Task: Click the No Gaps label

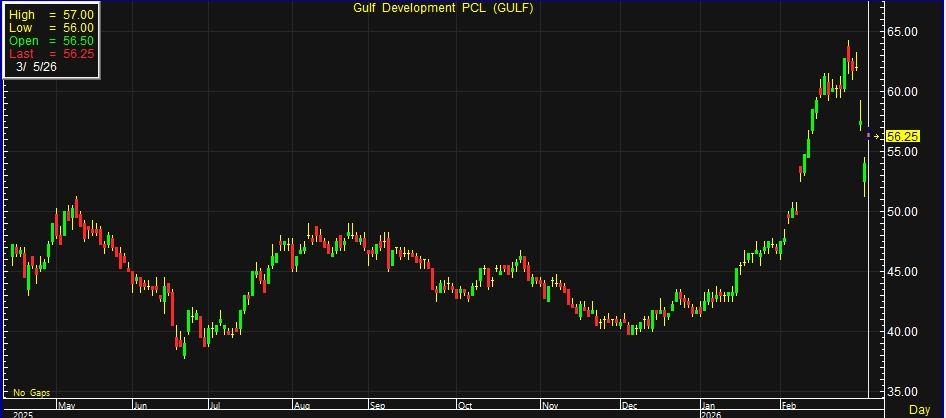Action: coord(32,393)
